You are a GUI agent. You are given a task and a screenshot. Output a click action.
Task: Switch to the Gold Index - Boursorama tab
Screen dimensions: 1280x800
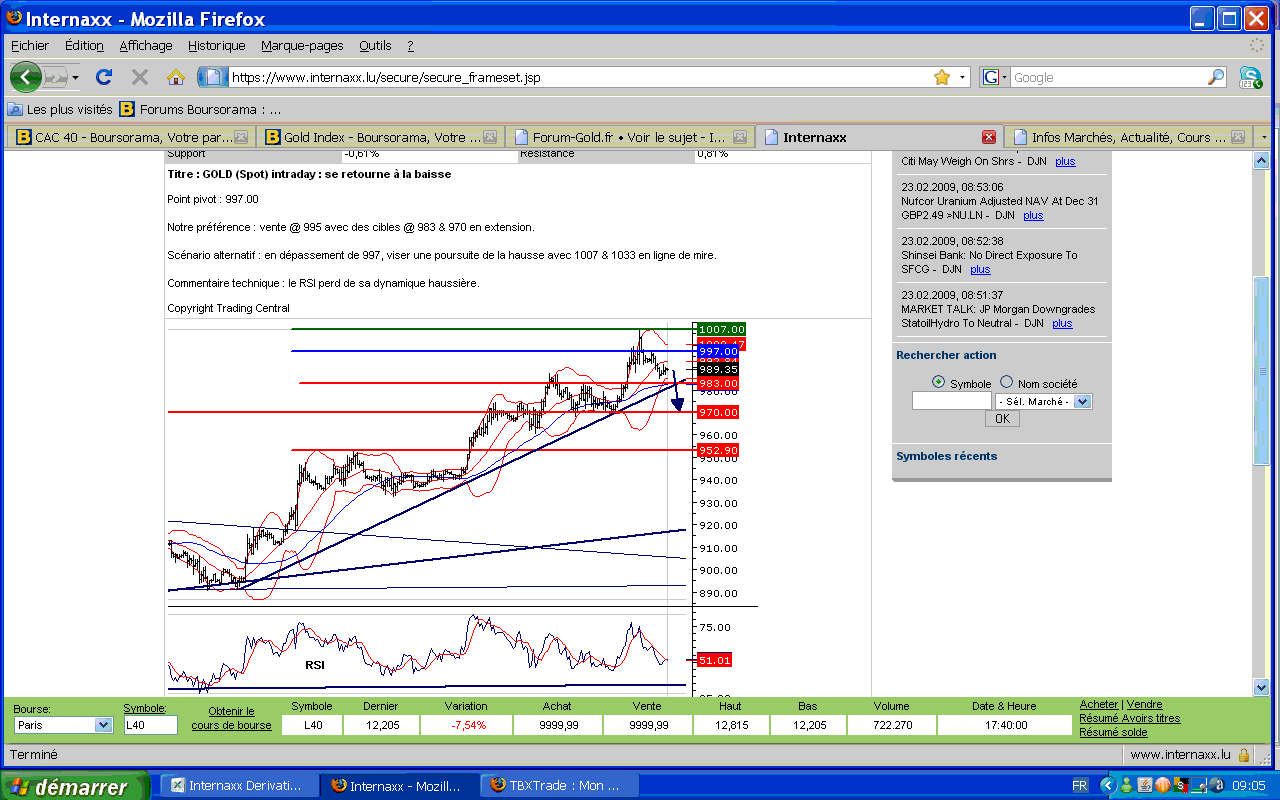click(x=380, y=137)
